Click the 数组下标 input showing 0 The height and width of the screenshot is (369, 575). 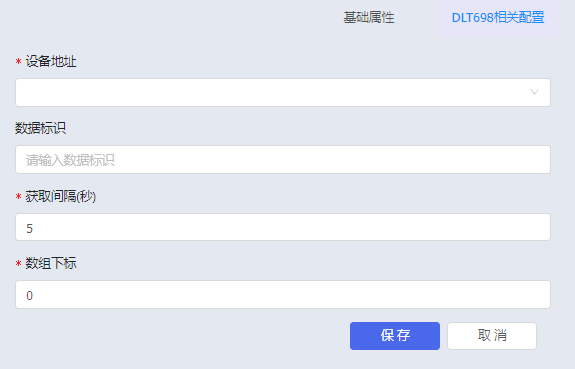(283, 295)
